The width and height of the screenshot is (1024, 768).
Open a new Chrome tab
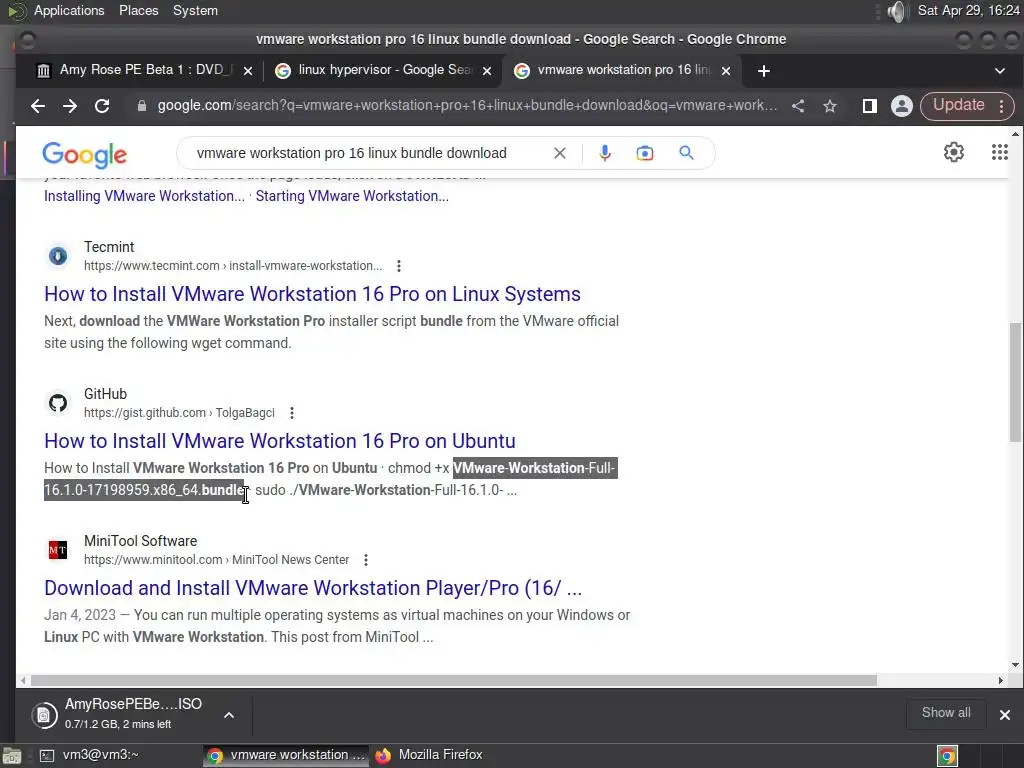coord(763,71)
